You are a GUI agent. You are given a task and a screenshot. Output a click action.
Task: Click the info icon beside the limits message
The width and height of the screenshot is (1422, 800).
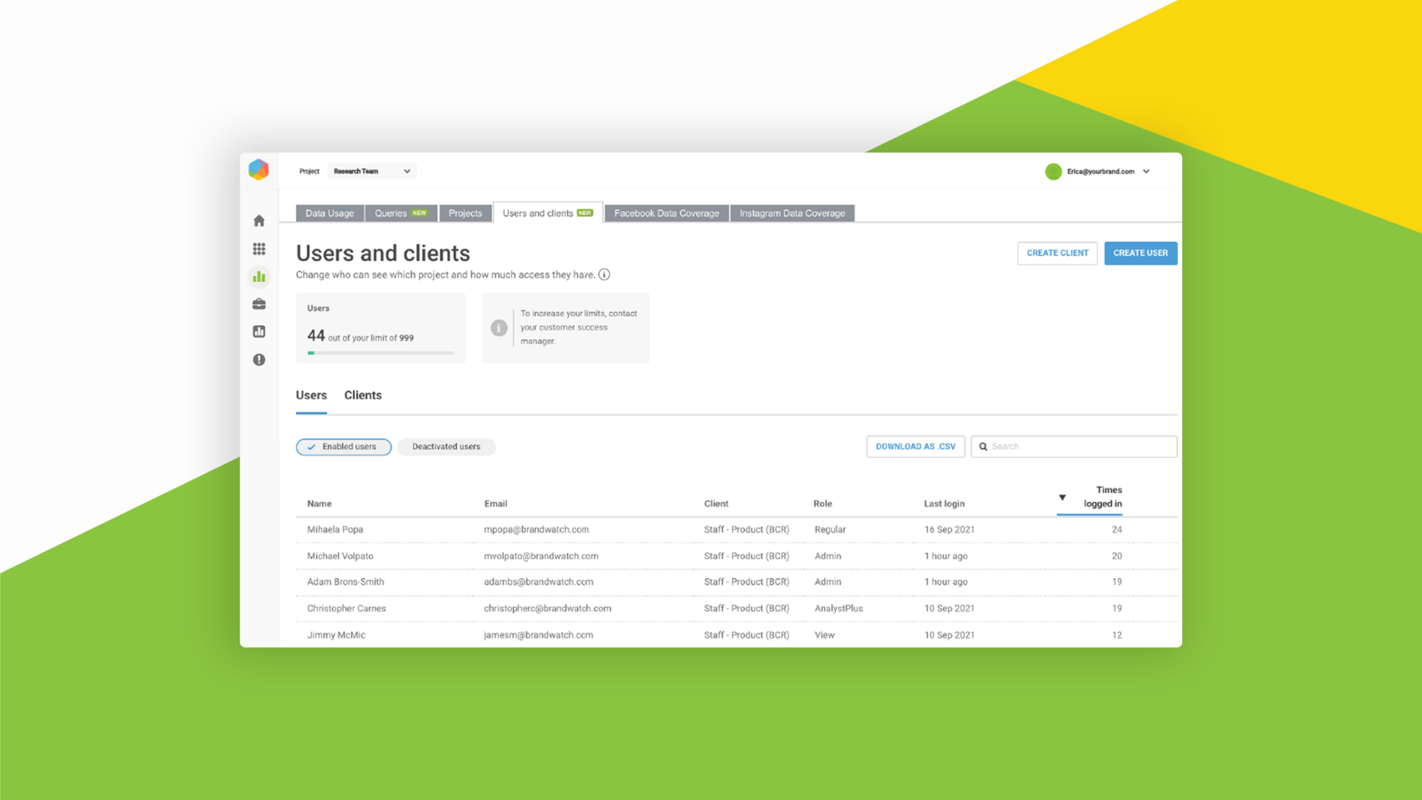click(x=499, y=327)
